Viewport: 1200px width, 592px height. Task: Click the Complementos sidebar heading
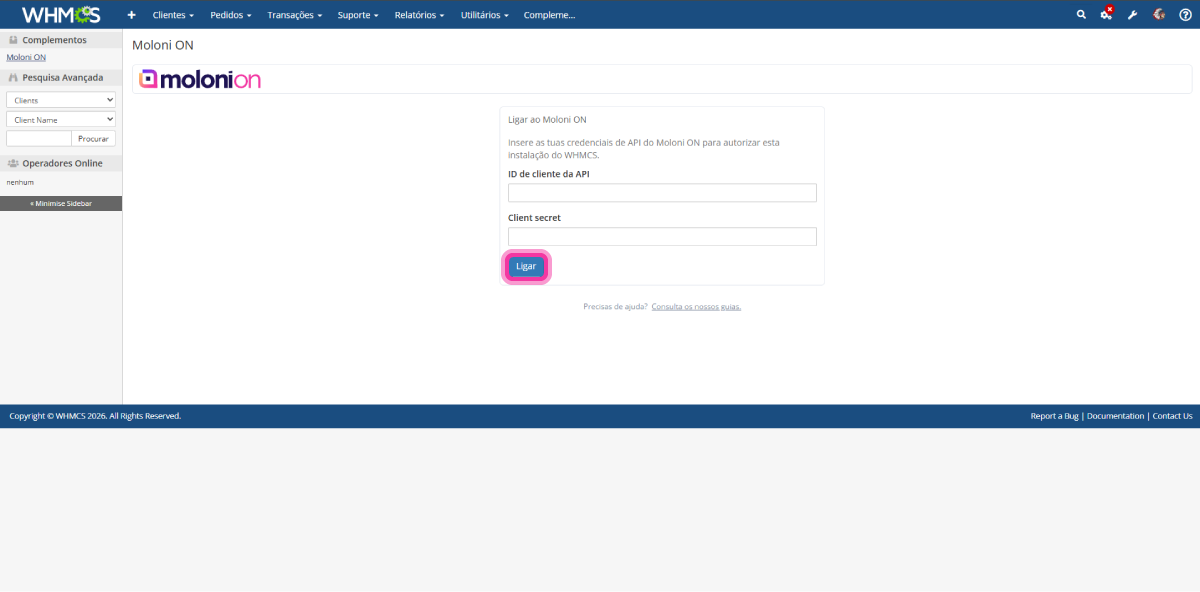(54, 40)
